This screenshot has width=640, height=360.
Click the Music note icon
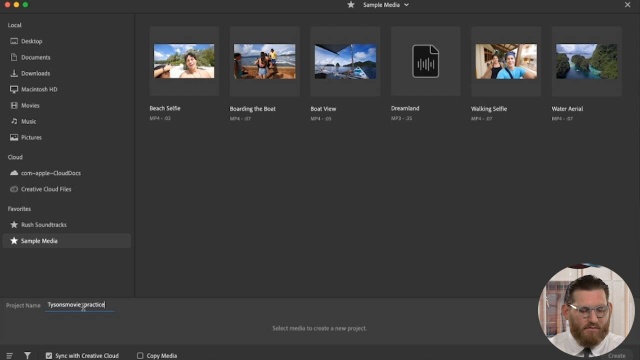pyautogui.click(x=14, y=121)
